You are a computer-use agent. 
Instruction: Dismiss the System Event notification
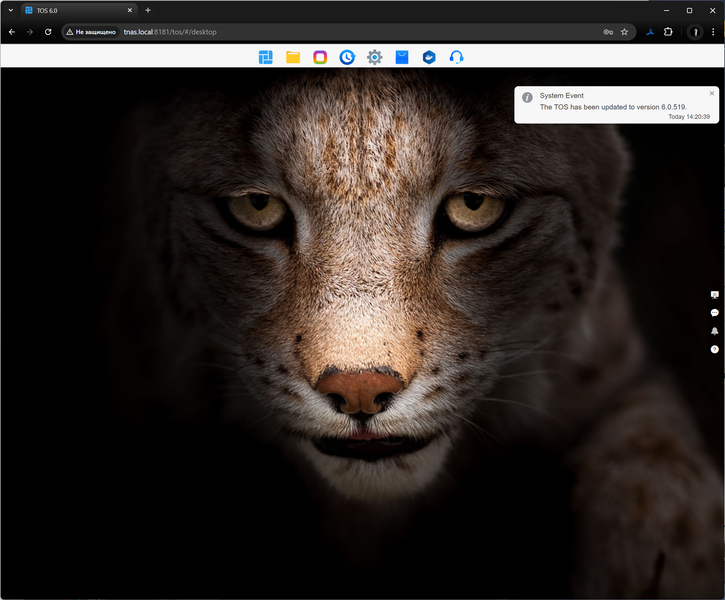point(712,93)
